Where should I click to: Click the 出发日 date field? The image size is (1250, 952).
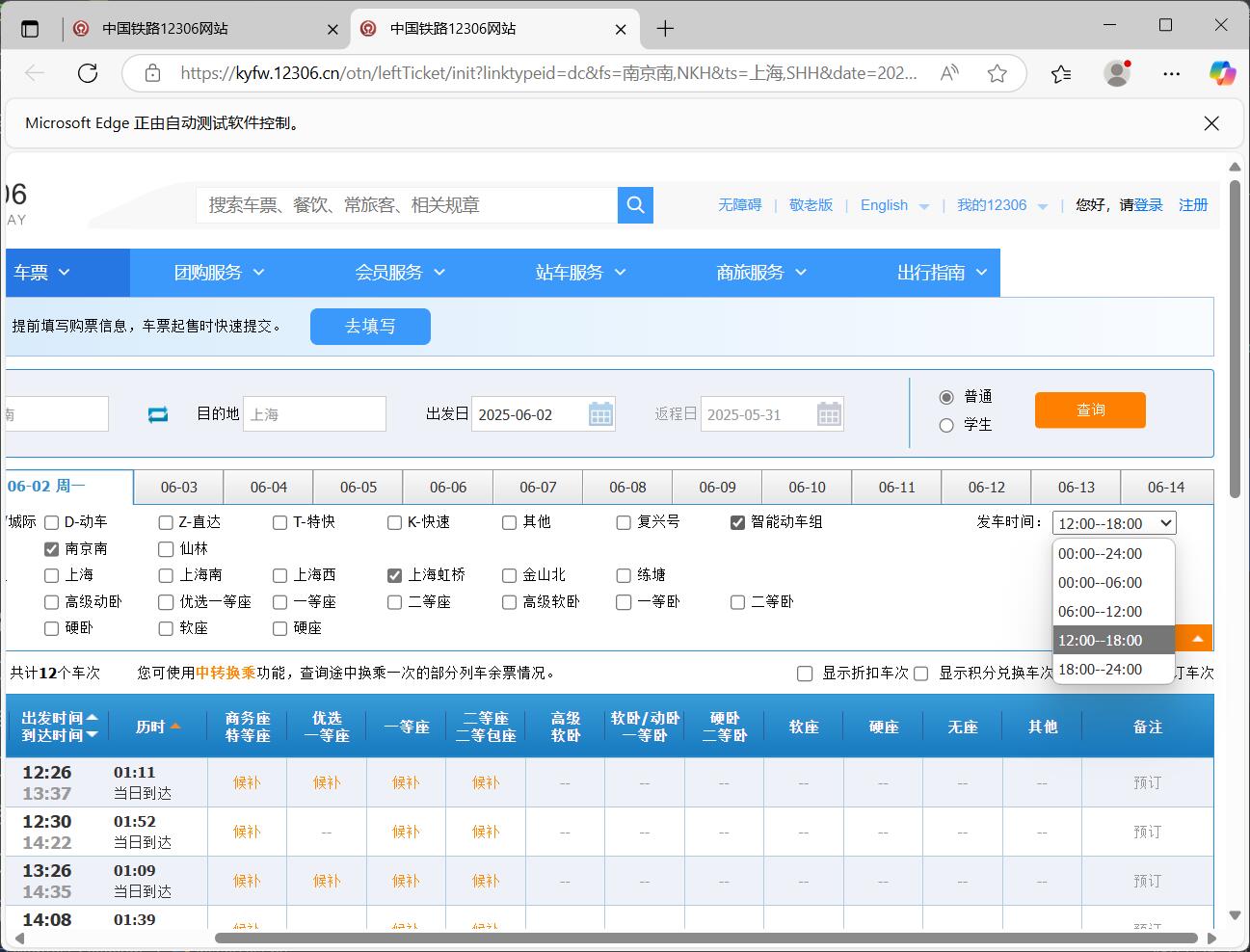click(543, 414)
